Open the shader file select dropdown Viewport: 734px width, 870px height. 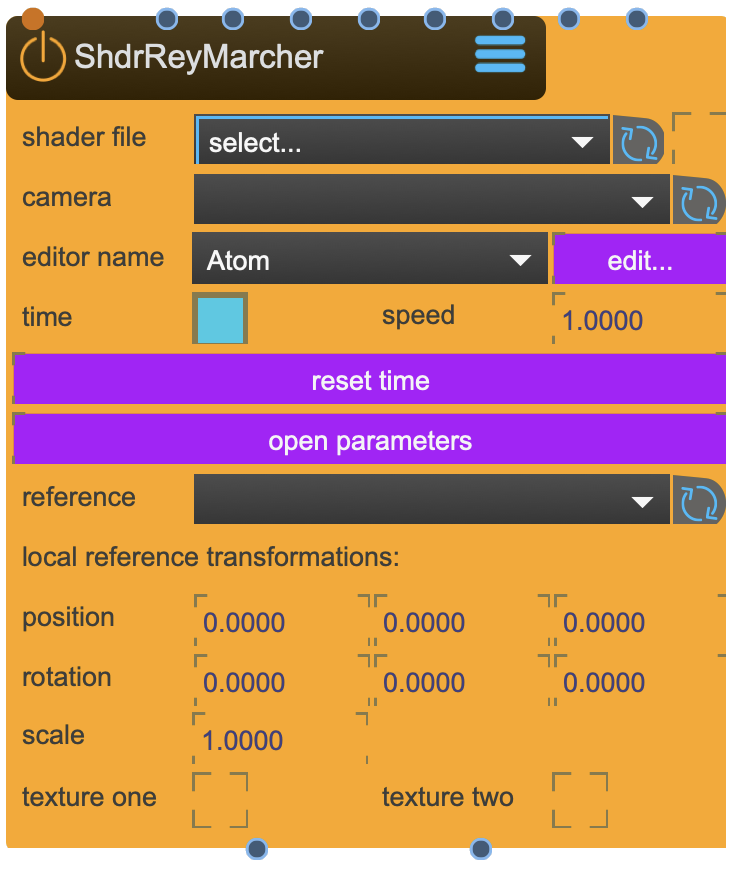coord(400,141)
